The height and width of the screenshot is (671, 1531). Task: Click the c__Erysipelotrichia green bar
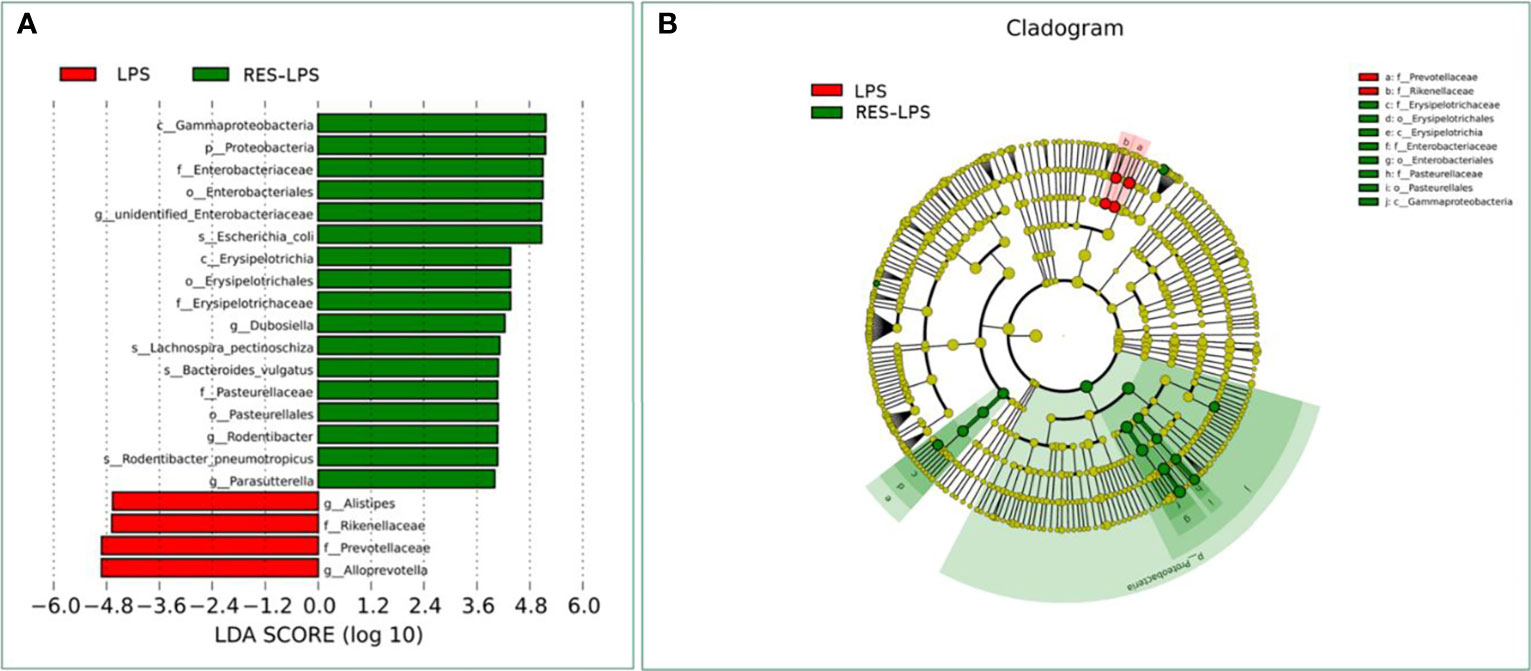415,256
